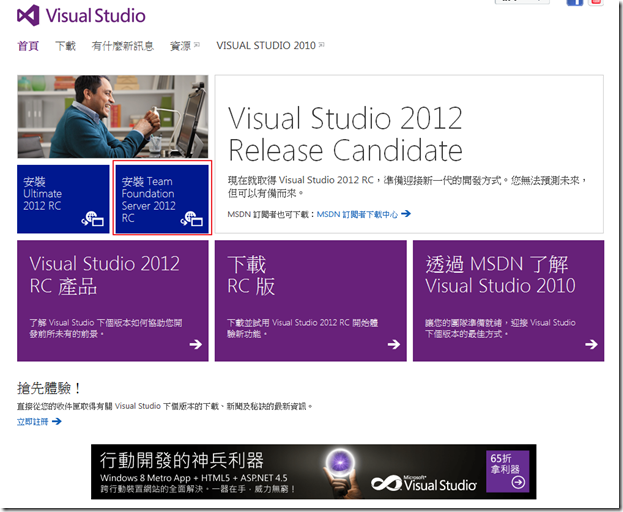
Task: Click the arrow after MSDN 訂閱者下載中心
Action: pyautogui.click(x=406, y=214)
